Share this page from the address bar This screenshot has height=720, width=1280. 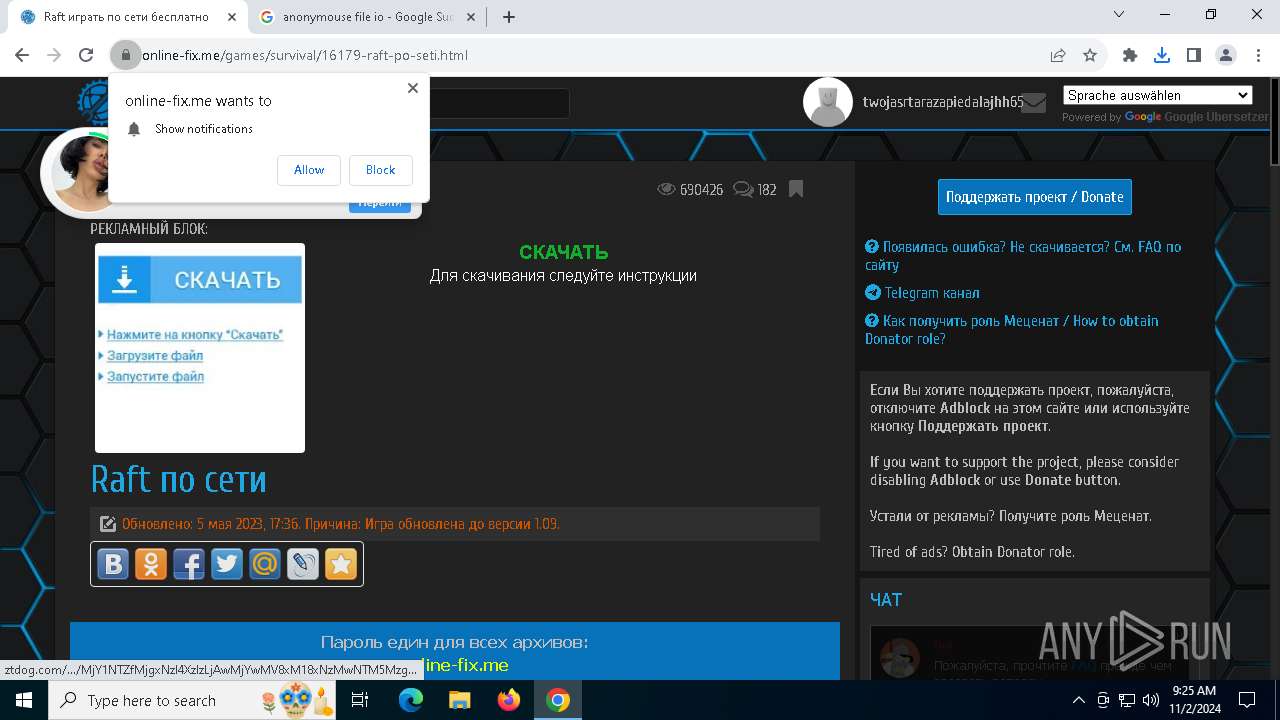[x=1058, y=55]
